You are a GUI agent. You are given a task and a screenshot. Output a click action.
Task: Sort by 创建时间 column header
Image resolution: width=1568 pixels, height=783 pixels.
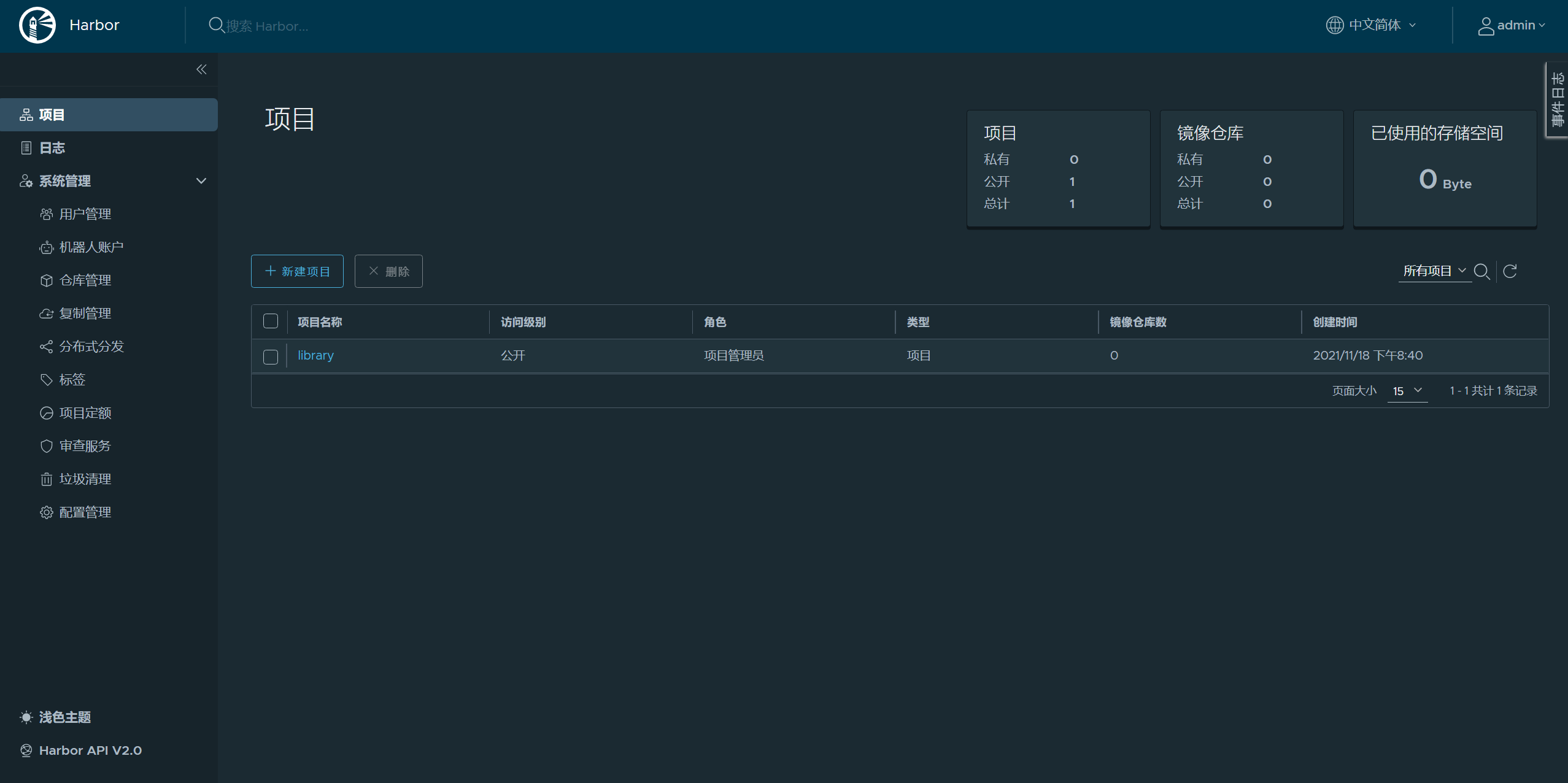coord(1335,322)
